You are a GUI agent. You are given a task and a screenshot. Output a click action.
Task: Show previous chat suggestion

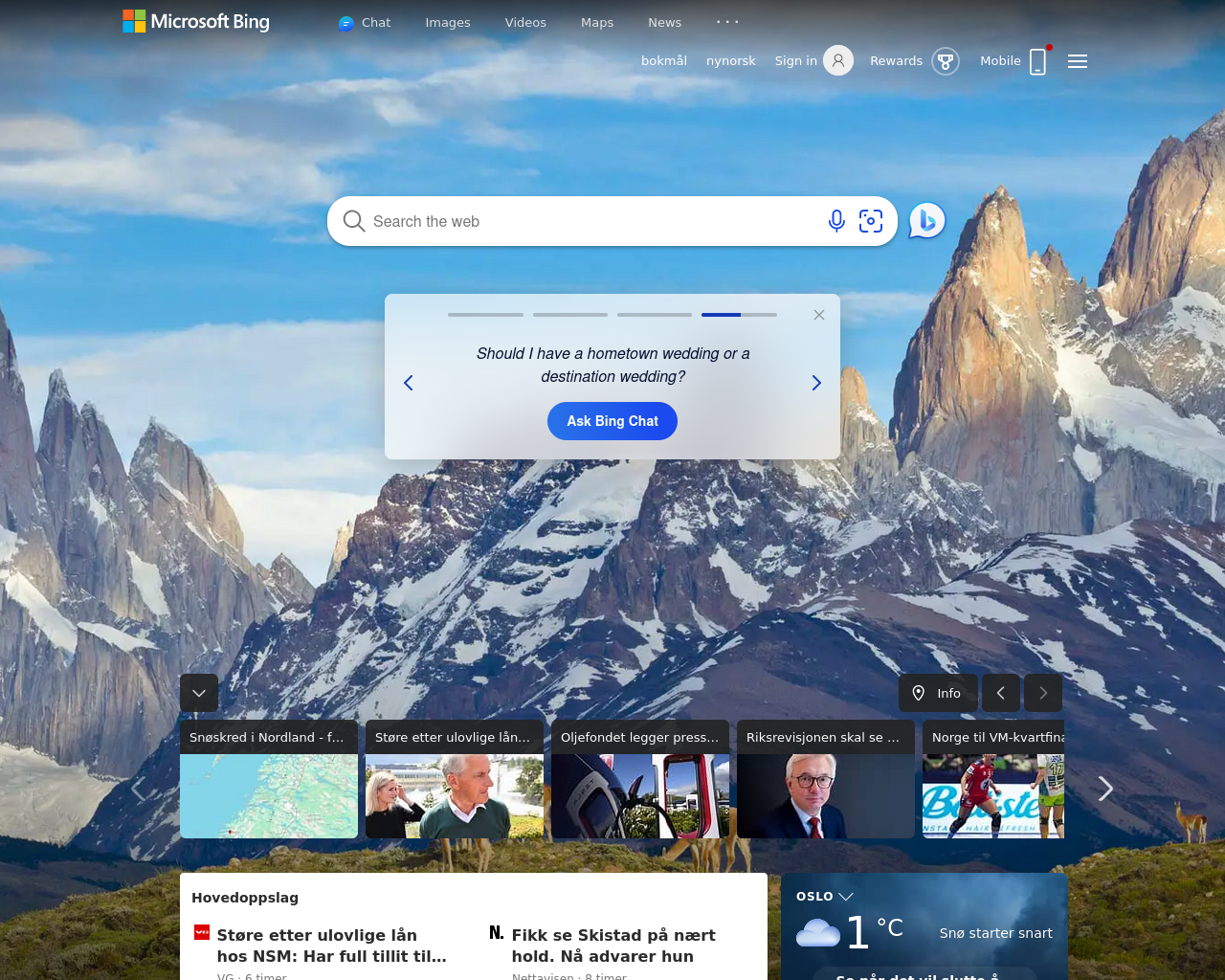tap(409, 383)
